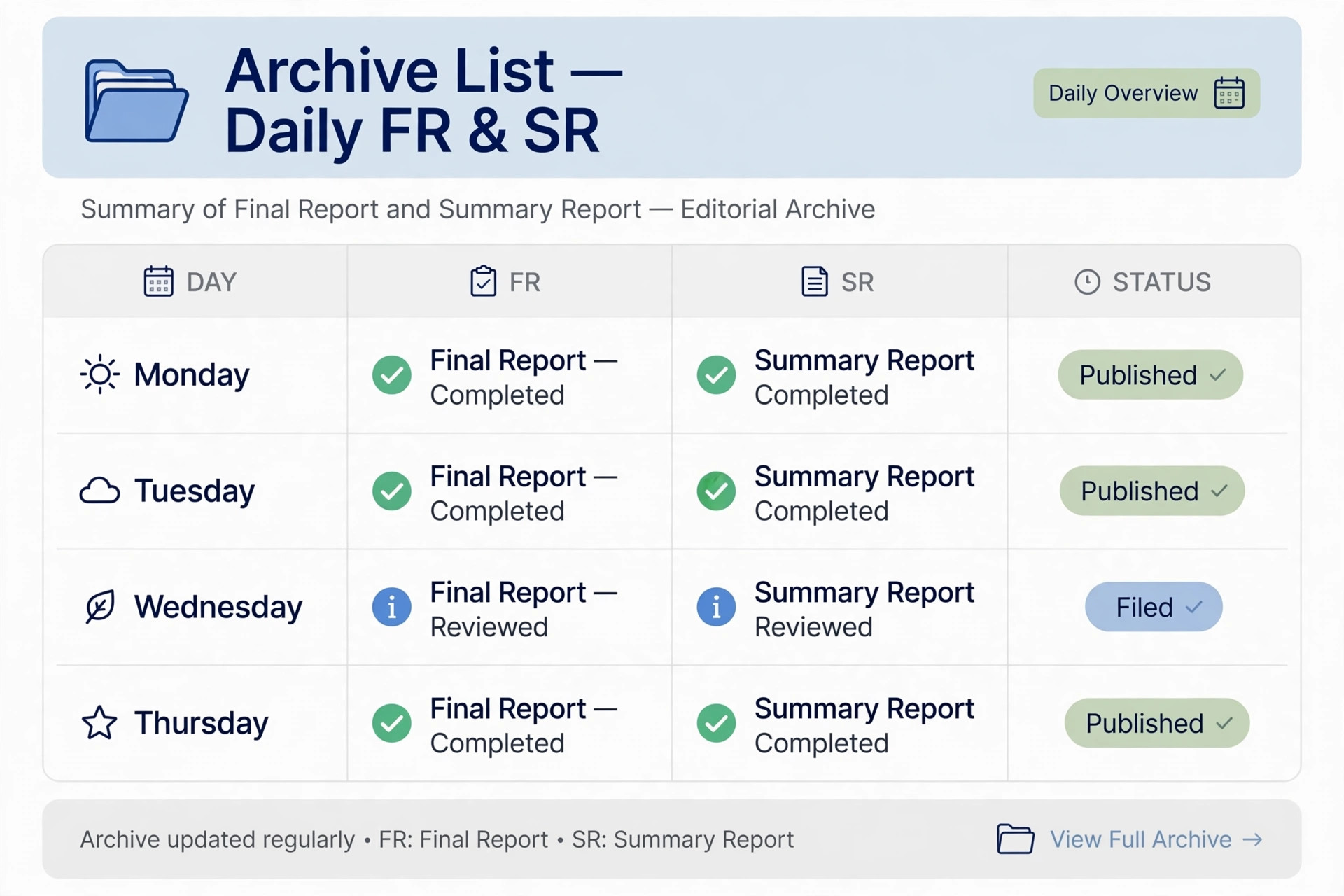Click Wednesday's 'Final Report — Reviewed' text
This screenshot has width=1344, height=896.
pyautogui.click(x=524, y=609)
